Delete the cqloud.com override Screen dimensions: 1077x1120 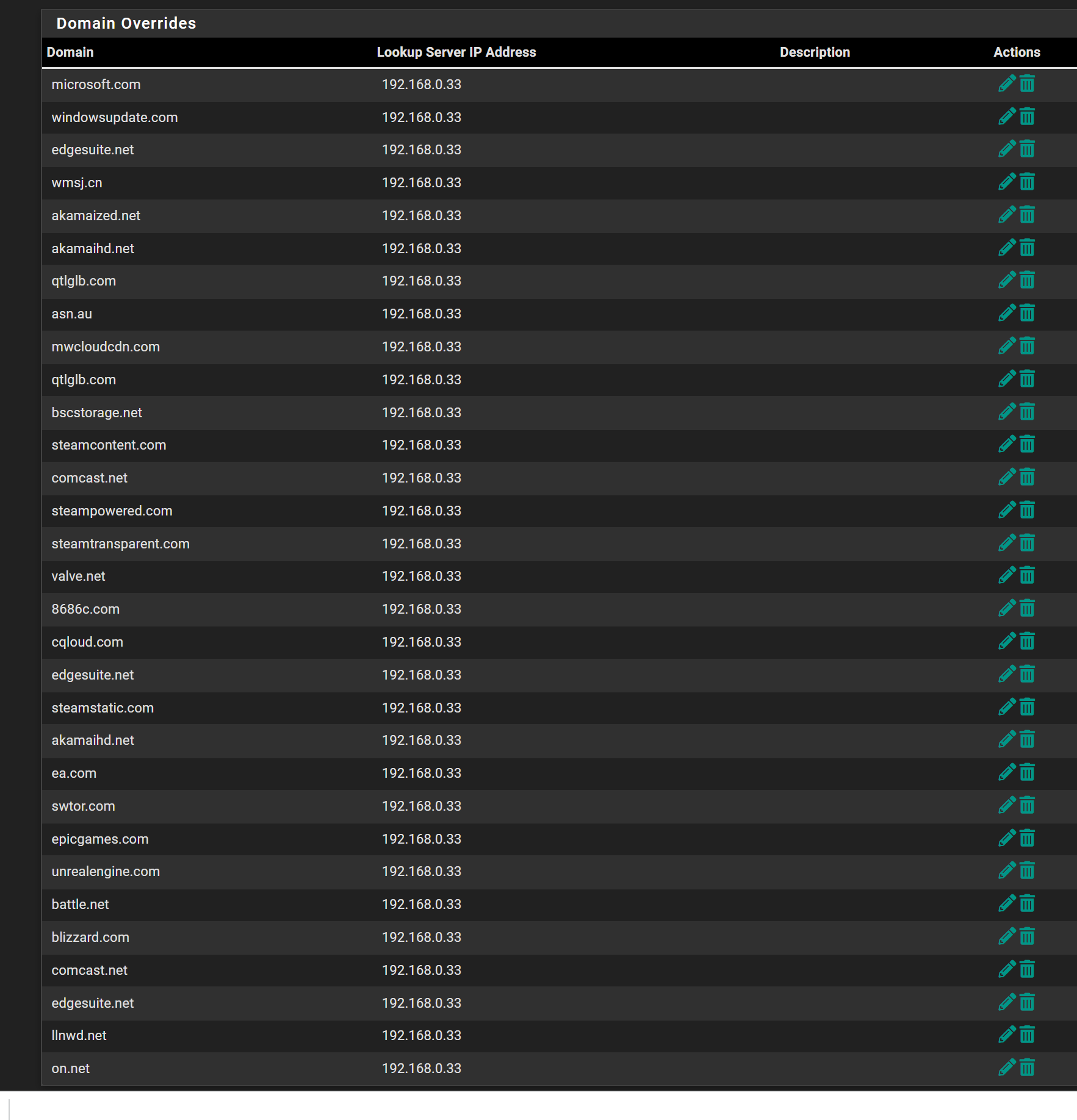click(1028, 641)
